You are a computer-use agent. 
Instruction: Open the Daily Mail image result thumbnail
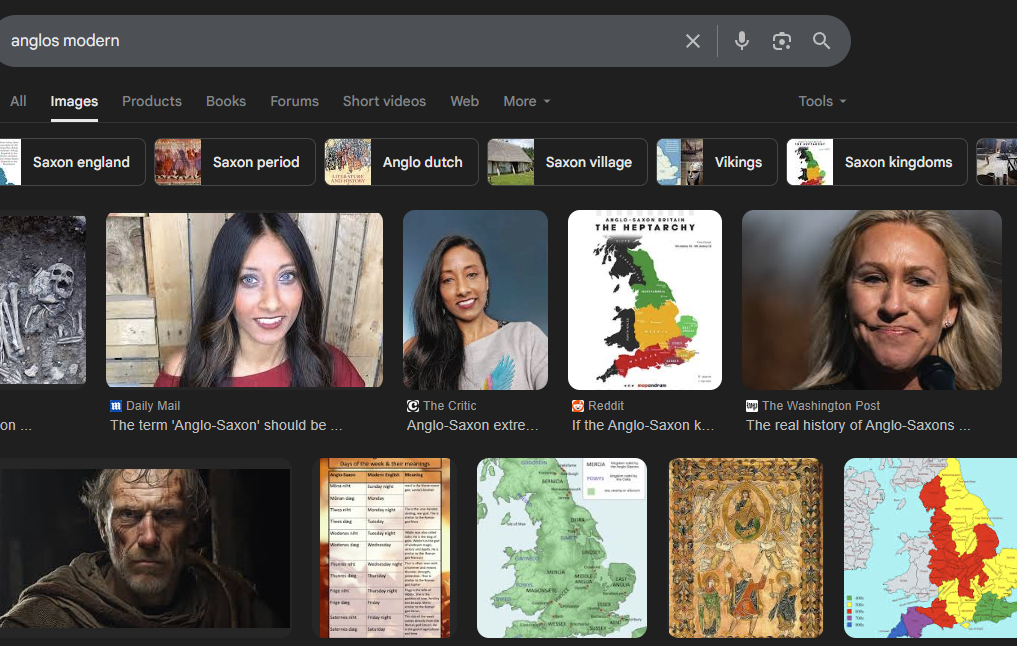[x=245, y=300]
